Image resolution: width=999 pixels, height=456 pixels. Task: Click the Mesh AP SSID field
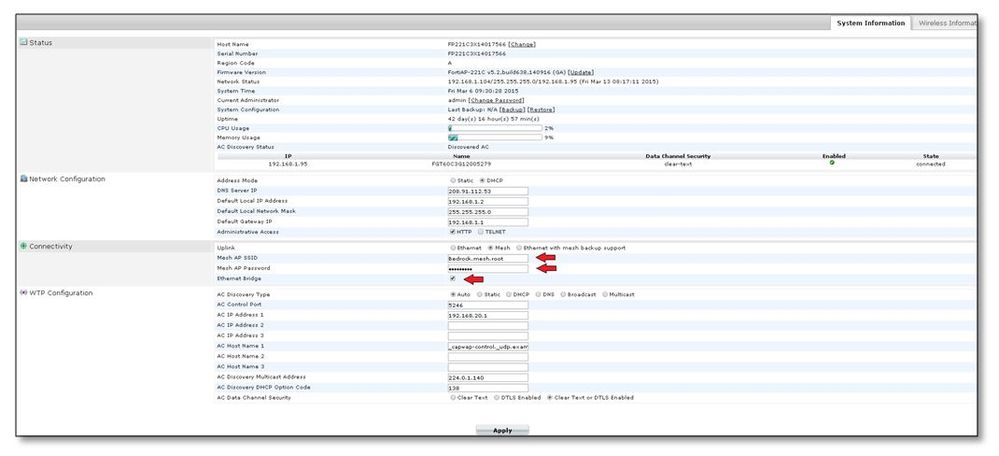pos(488,259)
